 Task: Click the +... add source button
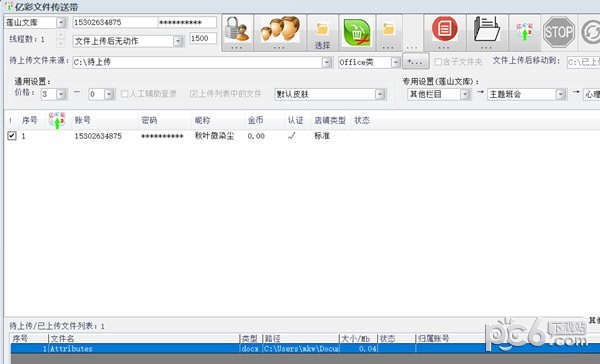tap(415, 62)
